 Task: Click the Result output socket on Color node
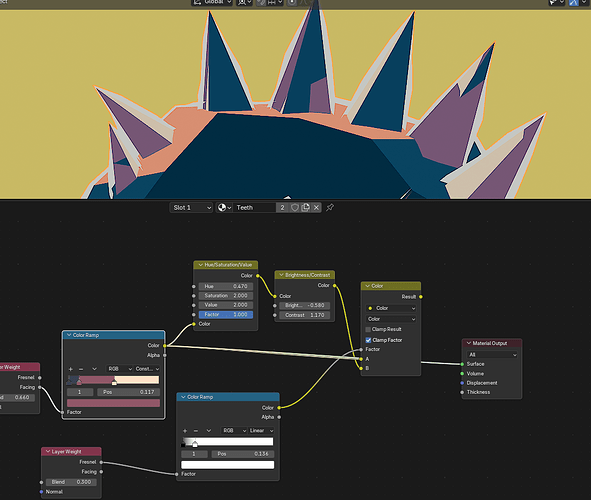click(x=421, y=297)
